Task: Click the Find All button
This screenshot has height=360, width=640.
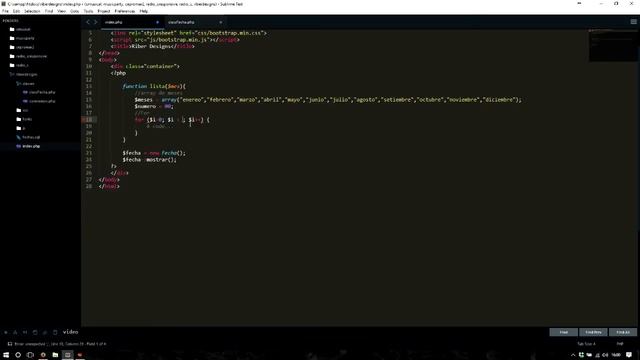Action: click(623, 332)
